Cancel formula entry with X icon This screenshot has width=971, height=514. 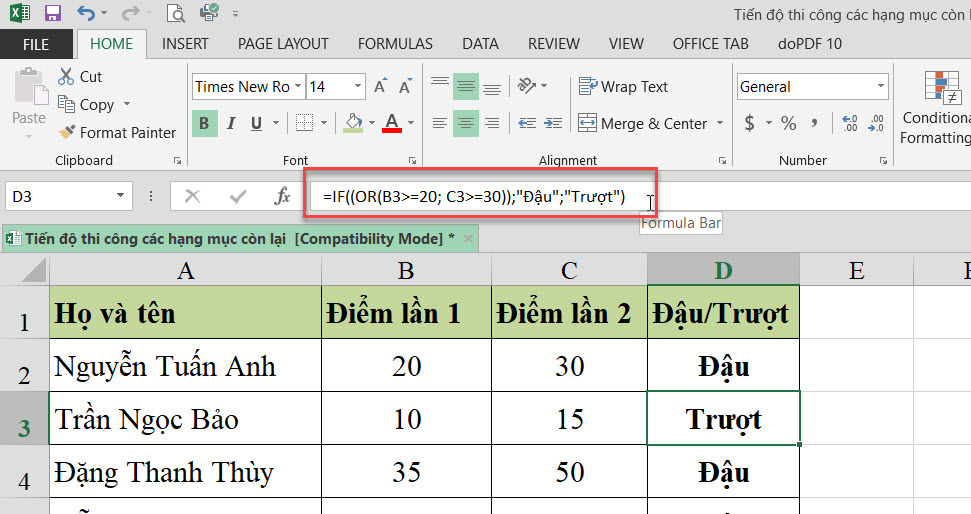point(193,196)
